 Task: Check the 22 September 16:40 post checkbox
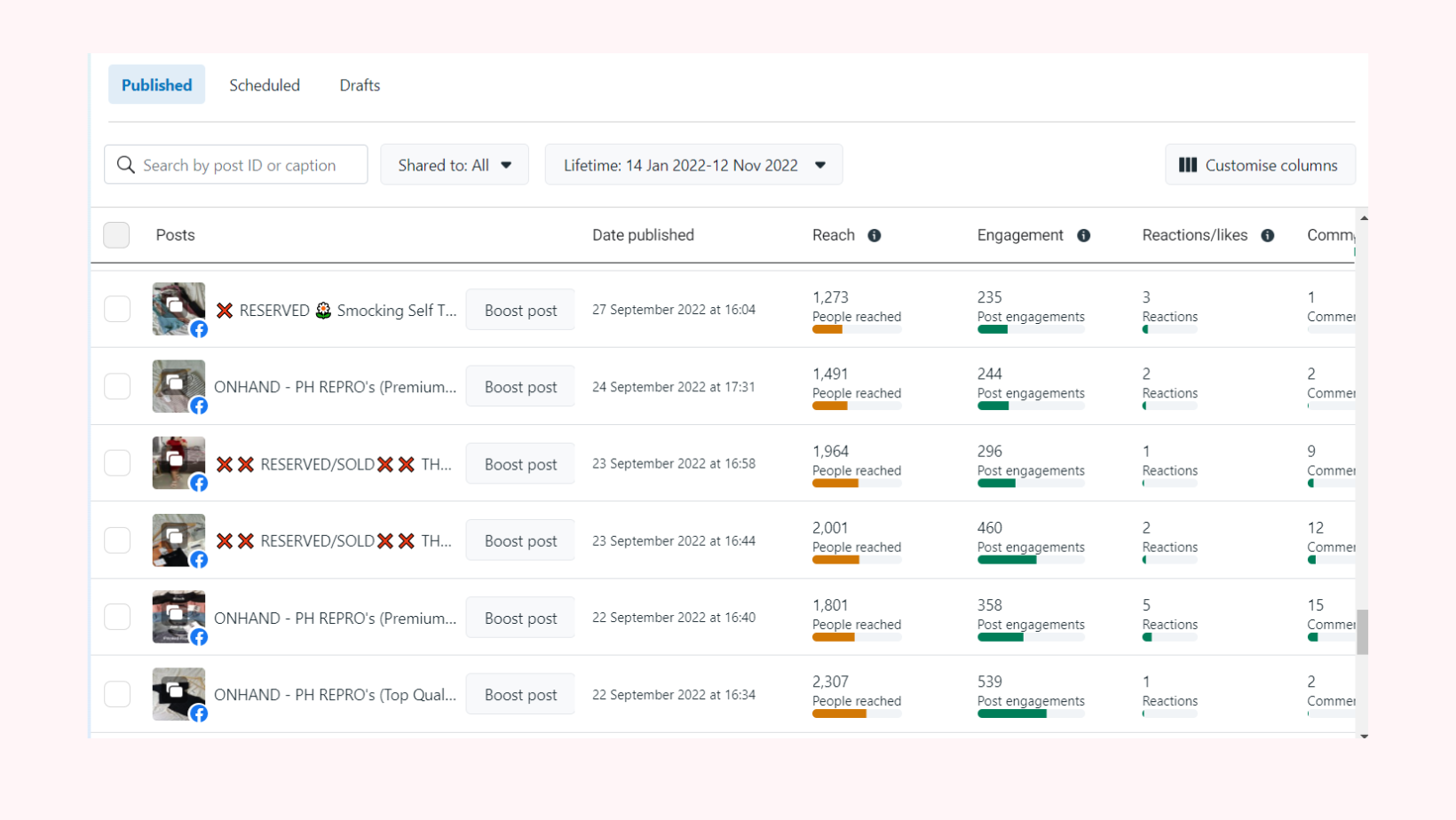pyautogui.click(x=117, y=618)
